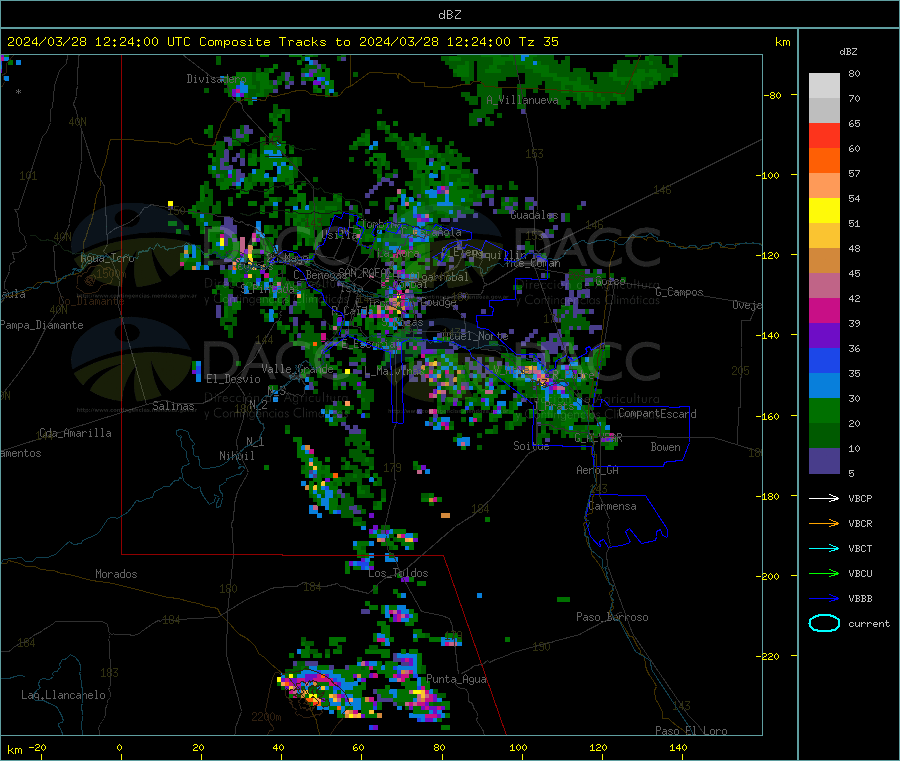Click the Nihuil map label

236,456
